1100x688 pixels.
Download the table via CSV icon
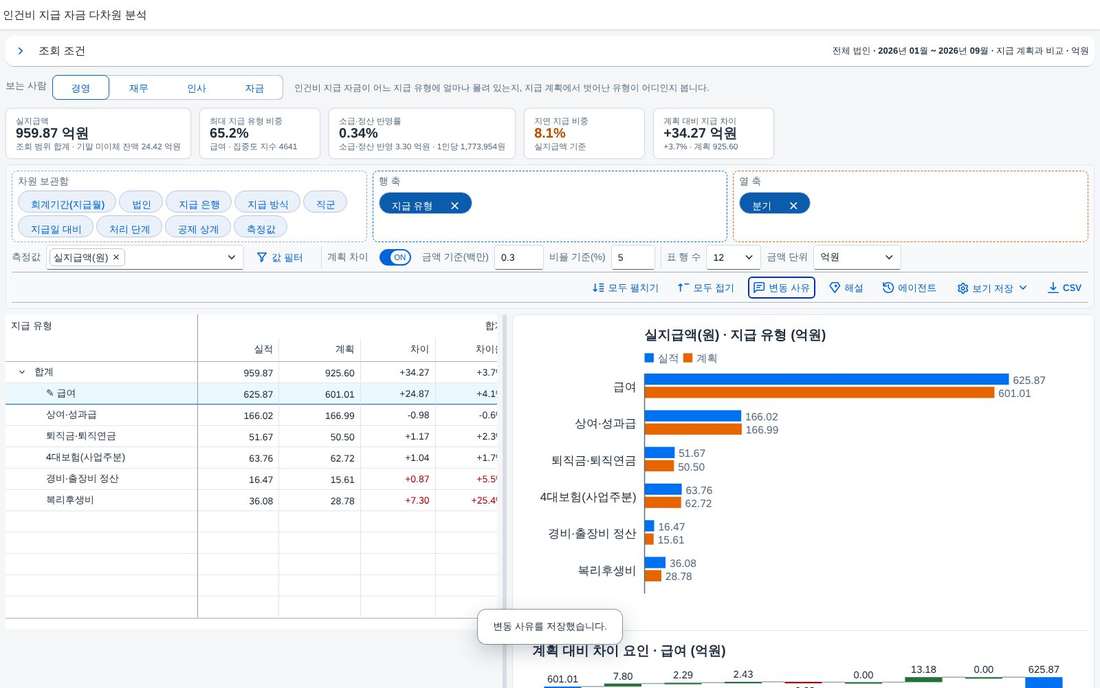pos(1052,288)
